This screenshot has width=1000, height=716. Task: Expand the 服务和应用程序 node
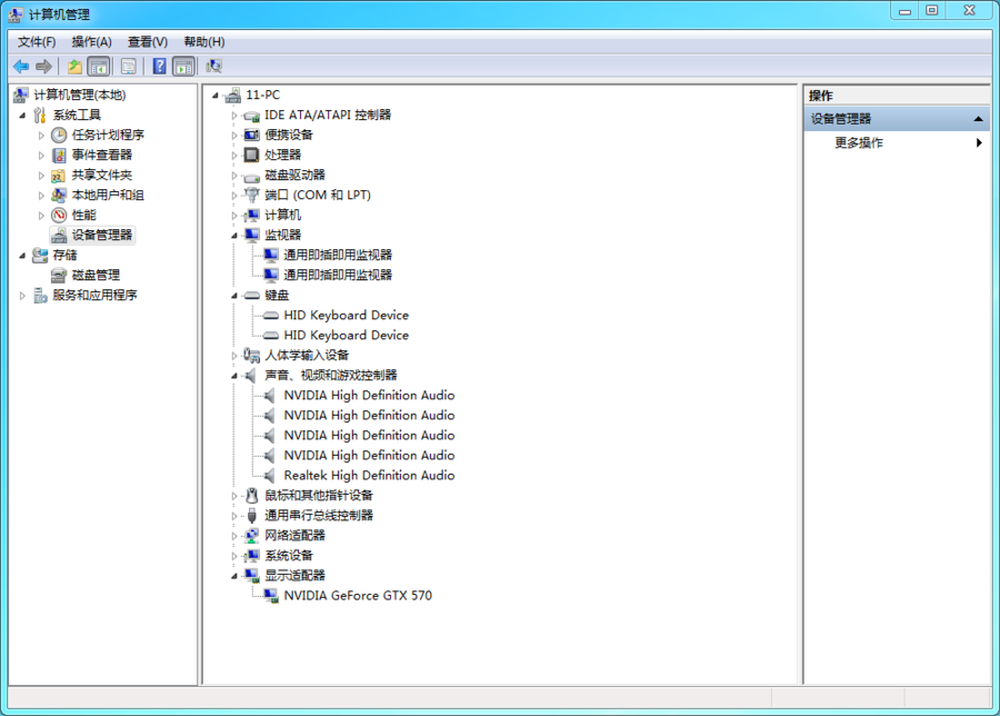(x=22, y=295)
